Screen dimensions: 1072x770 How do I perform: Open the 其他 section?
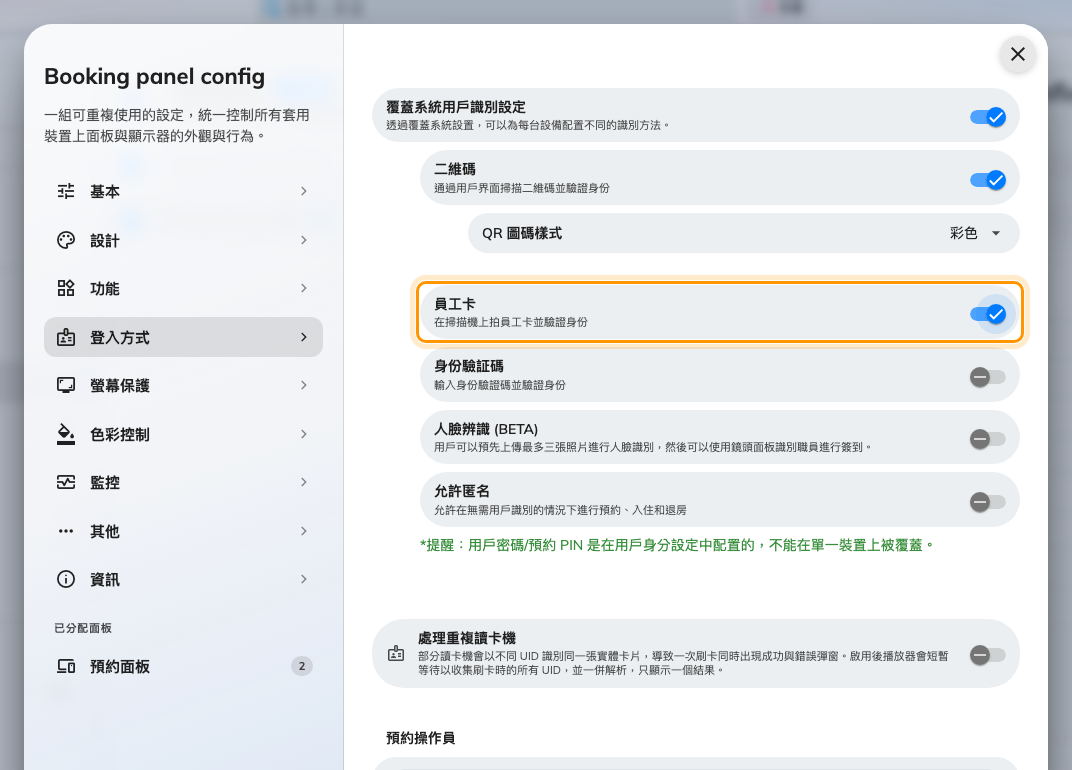(x=183, y=531)
